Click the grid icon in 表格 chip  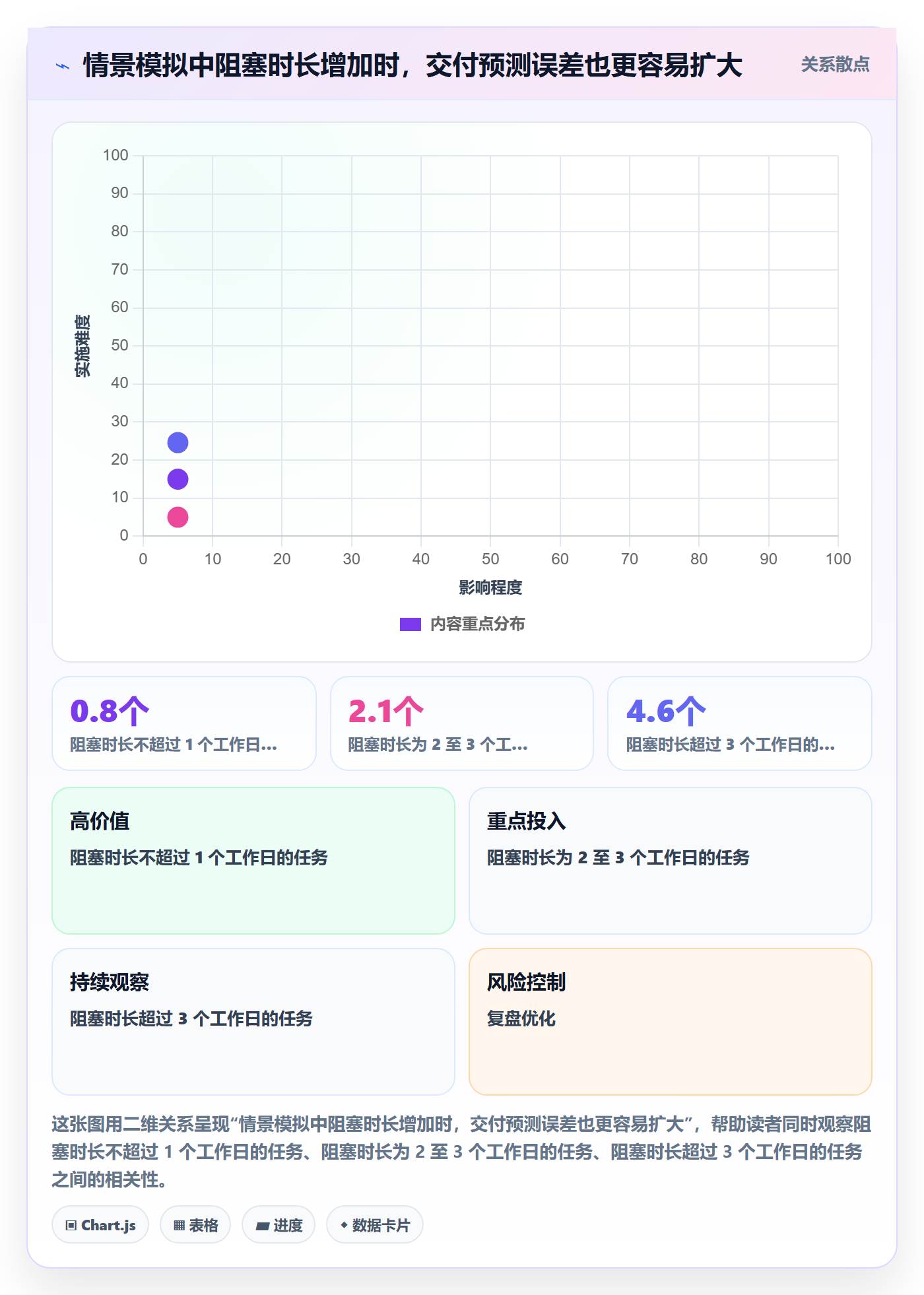click(179, 1226)
